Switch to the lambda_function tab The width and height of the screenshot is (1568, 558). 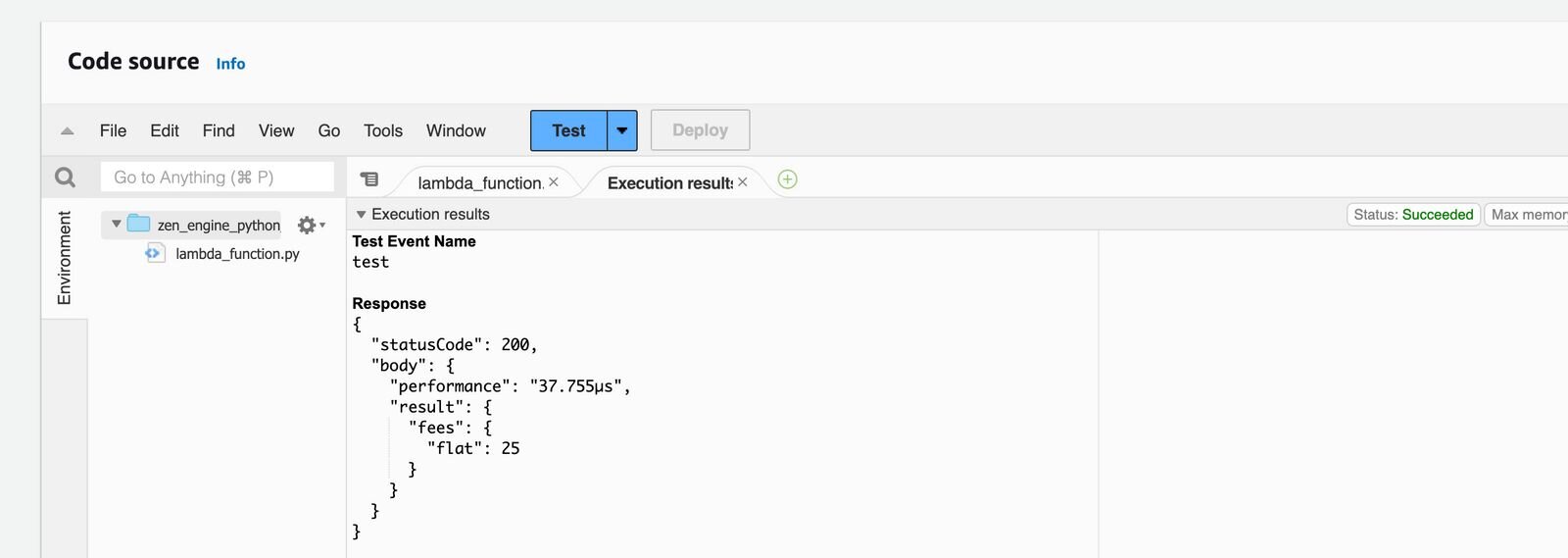[479, 183]
